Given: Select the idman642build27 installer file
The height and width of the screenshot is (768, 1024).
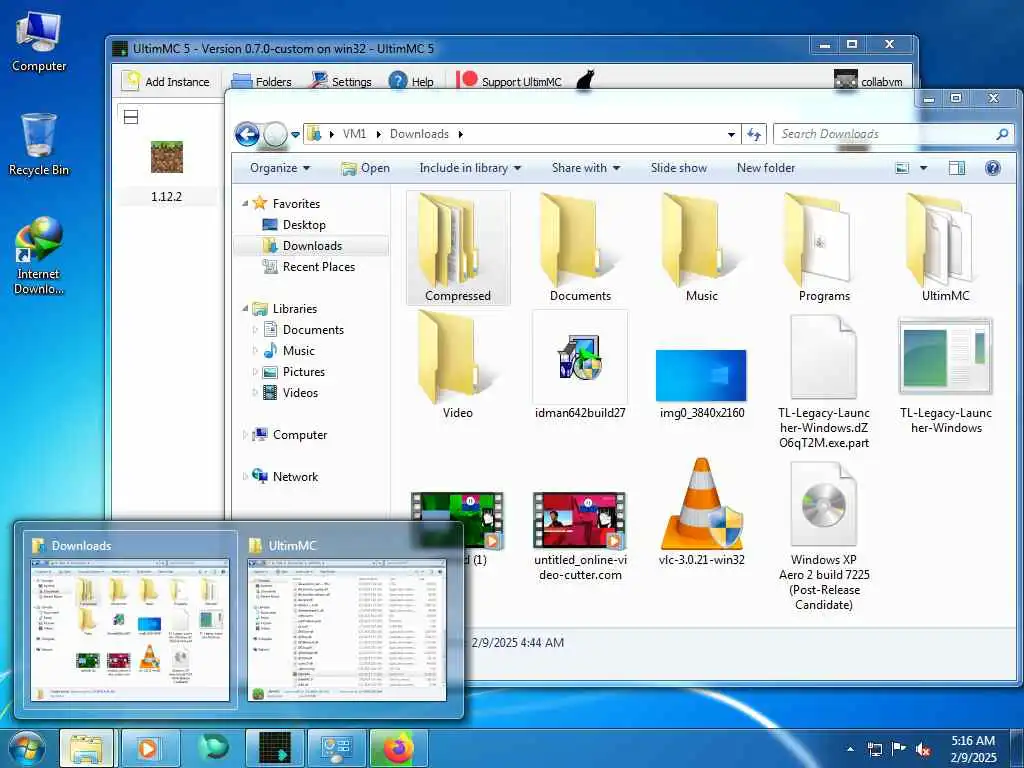Looking at the screenshot, I should tap(580, 365).
